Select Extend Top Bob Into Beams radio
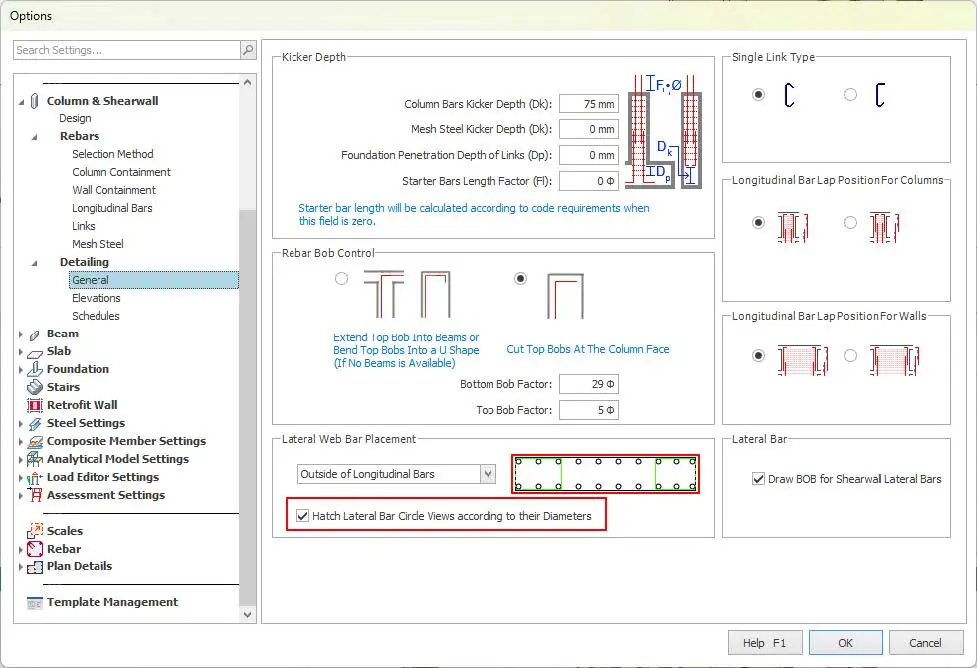 pyautogui.click(x=341, y=279)
